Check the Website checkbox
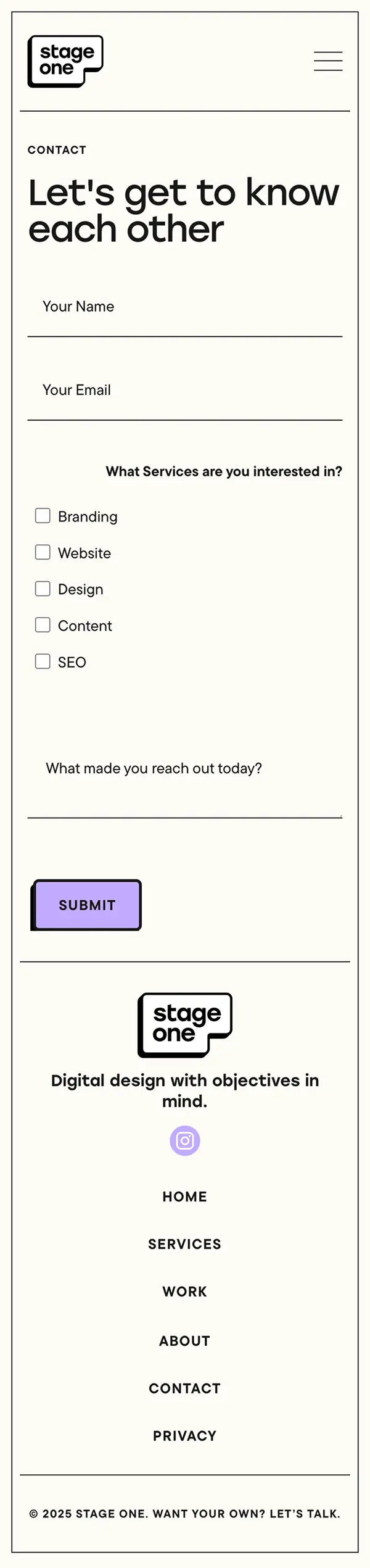Image resolution: width=370 pixels, height=1568 pixels. click(x=43, y=552)
